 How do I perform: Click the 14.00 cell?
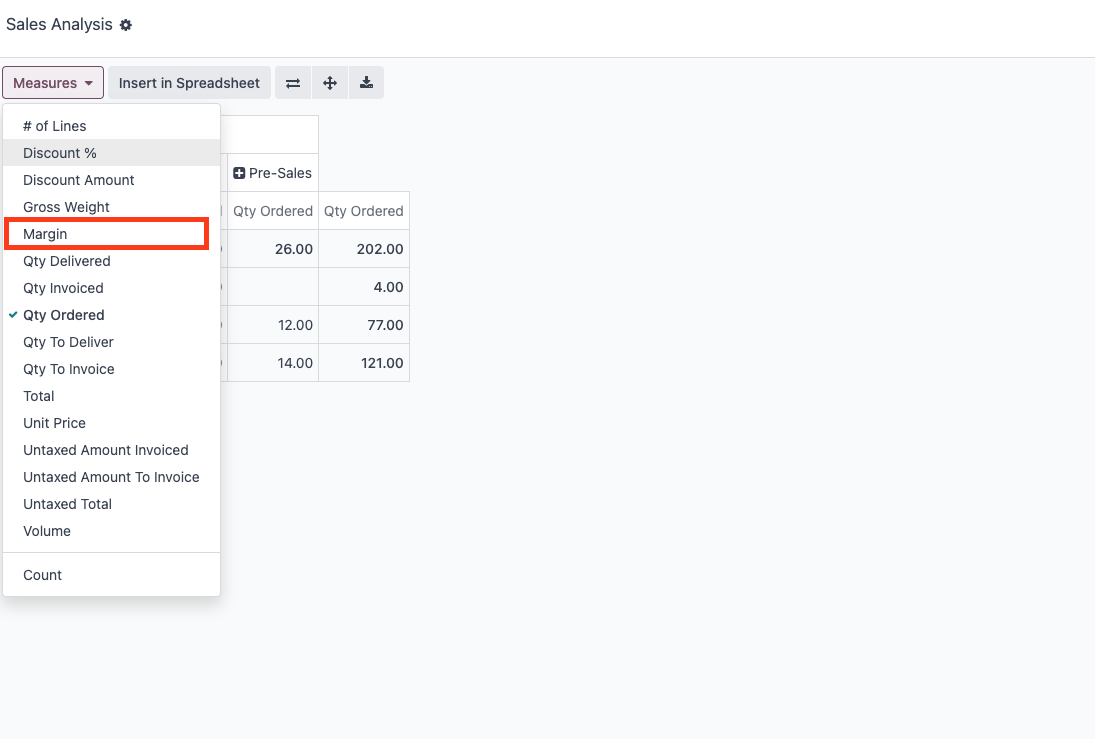pos(273,363)
